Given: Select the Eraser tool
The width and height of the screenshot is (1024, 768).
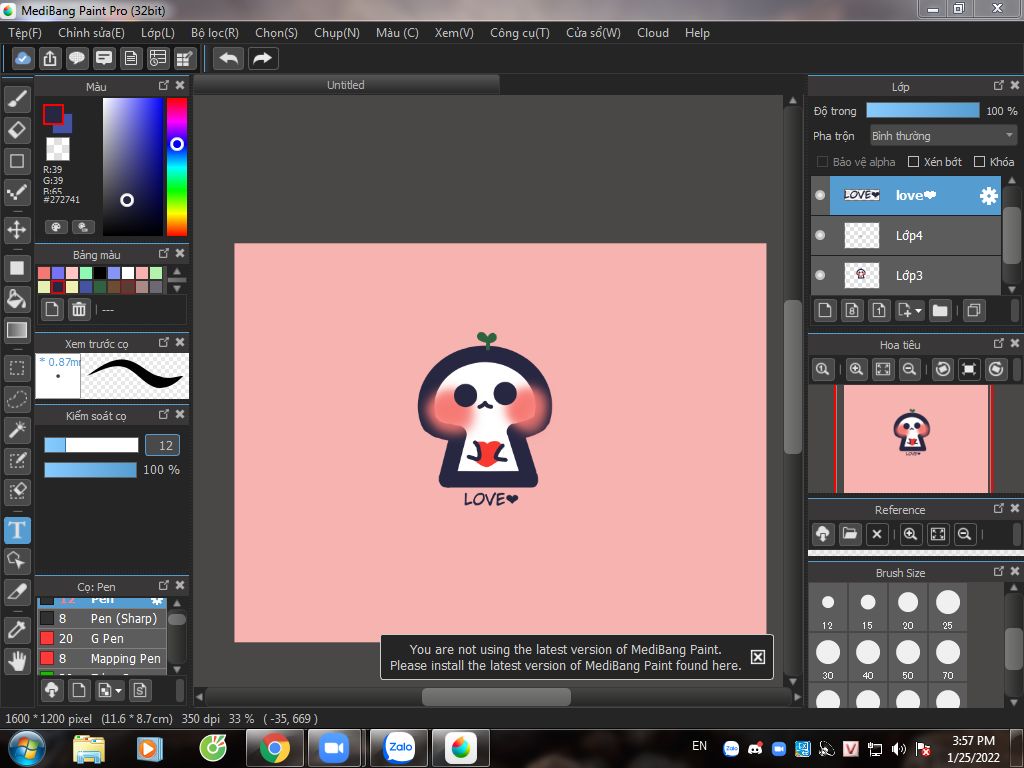Looking at the screenshot, I should pyautogui.click(x=17, y=130).
